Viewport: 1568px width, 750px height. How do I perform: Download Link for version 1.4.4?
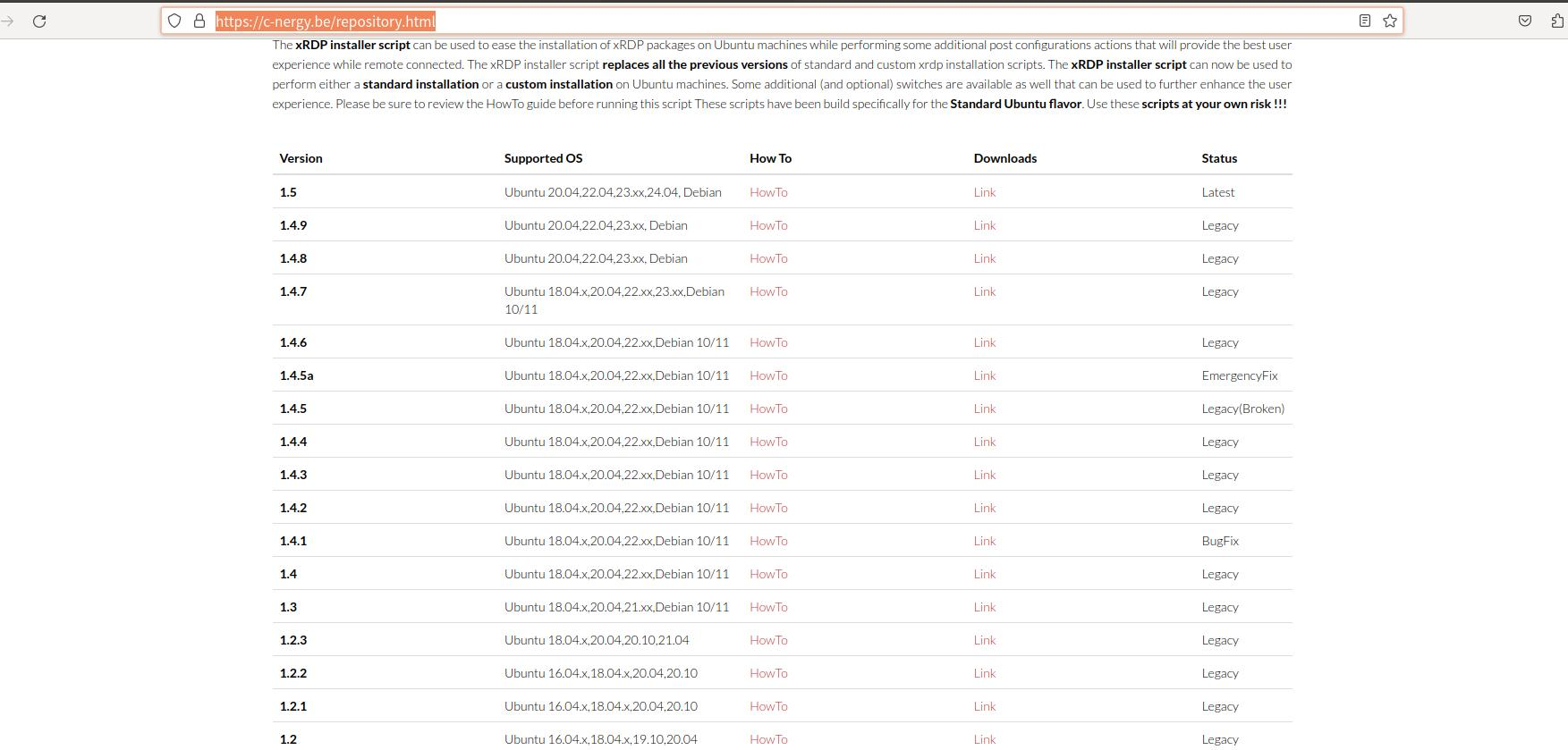click(x=985, y=442)
